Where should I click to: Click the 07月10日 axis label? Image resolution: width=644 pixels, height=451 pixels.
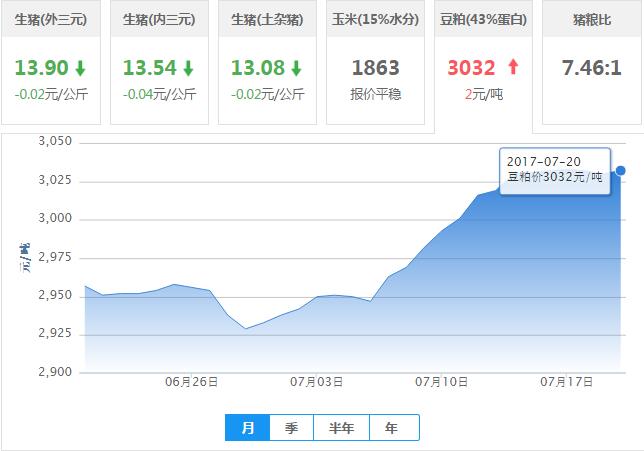442,382
